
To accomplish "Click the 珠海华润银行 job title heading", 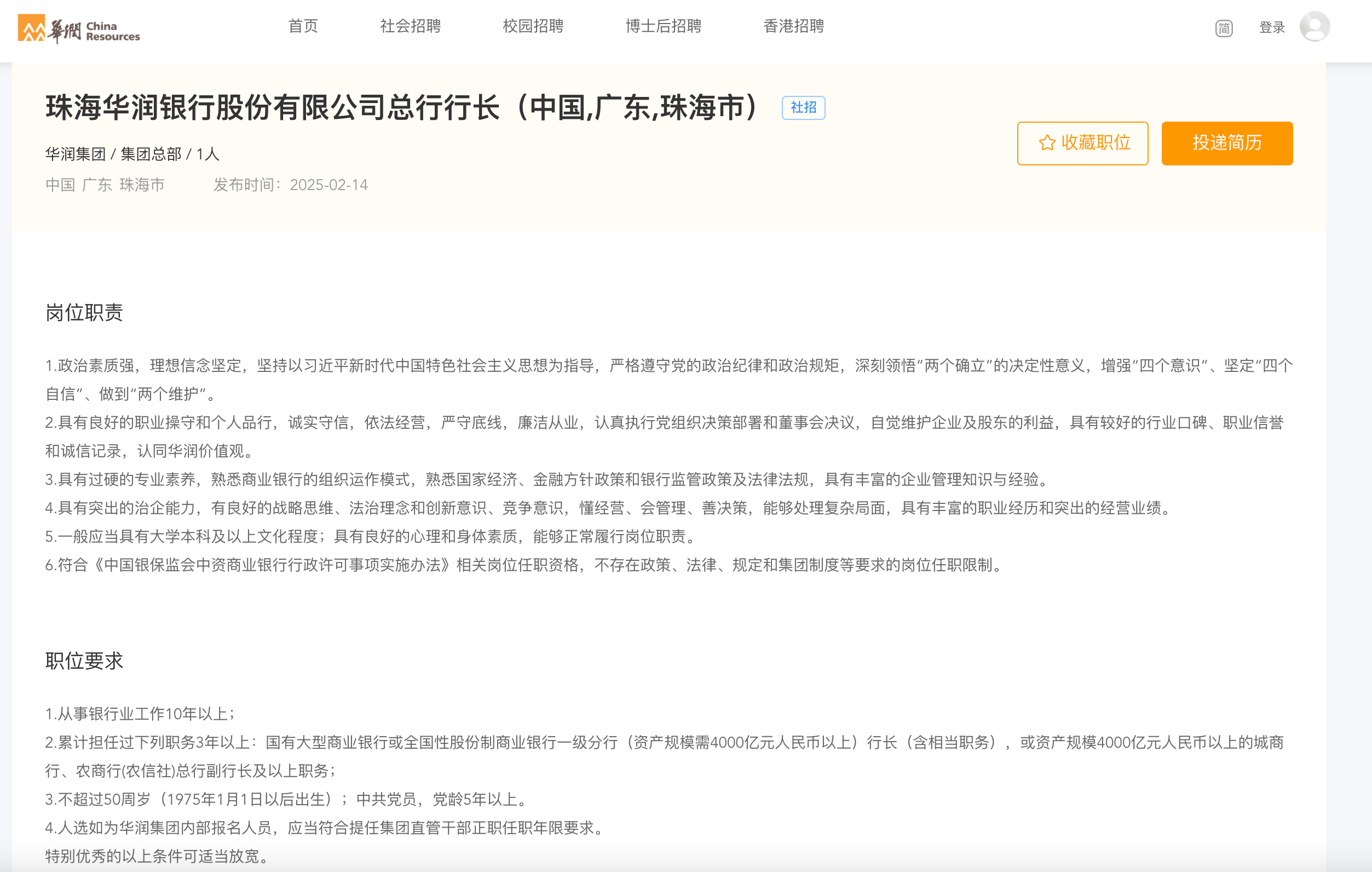I will click(402, 108).
